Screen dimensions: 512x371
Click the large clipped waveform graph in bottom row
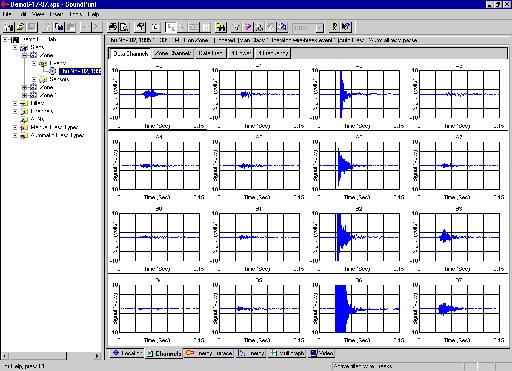coord(360,309)
